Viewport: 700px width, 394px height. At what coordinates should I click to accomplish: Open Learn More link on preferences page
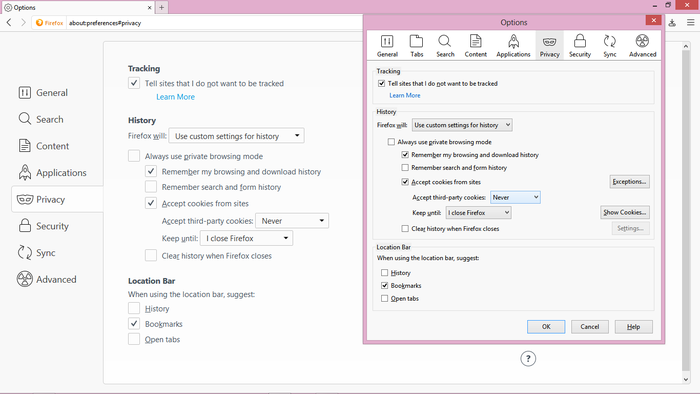(175, 97)
